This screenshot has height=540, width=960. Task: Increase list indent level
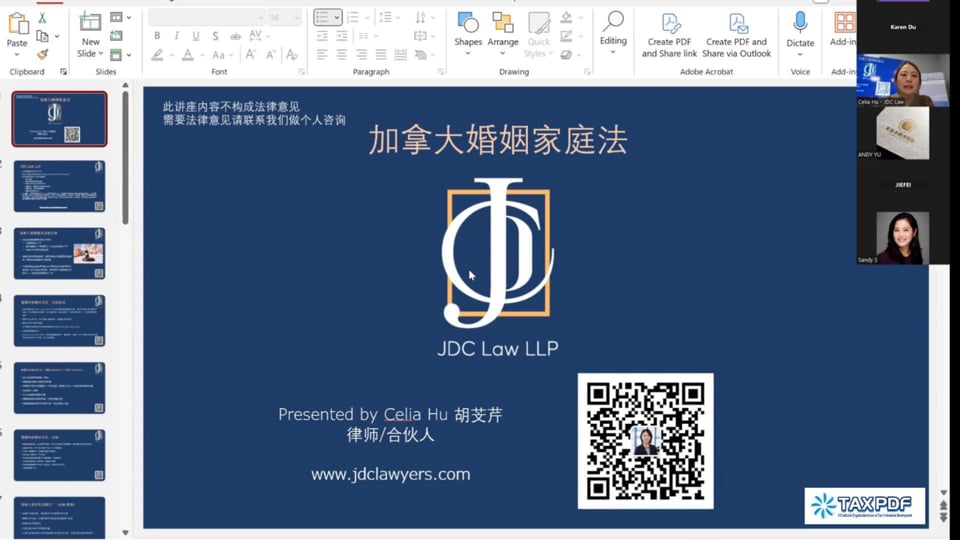coord(342,36)
